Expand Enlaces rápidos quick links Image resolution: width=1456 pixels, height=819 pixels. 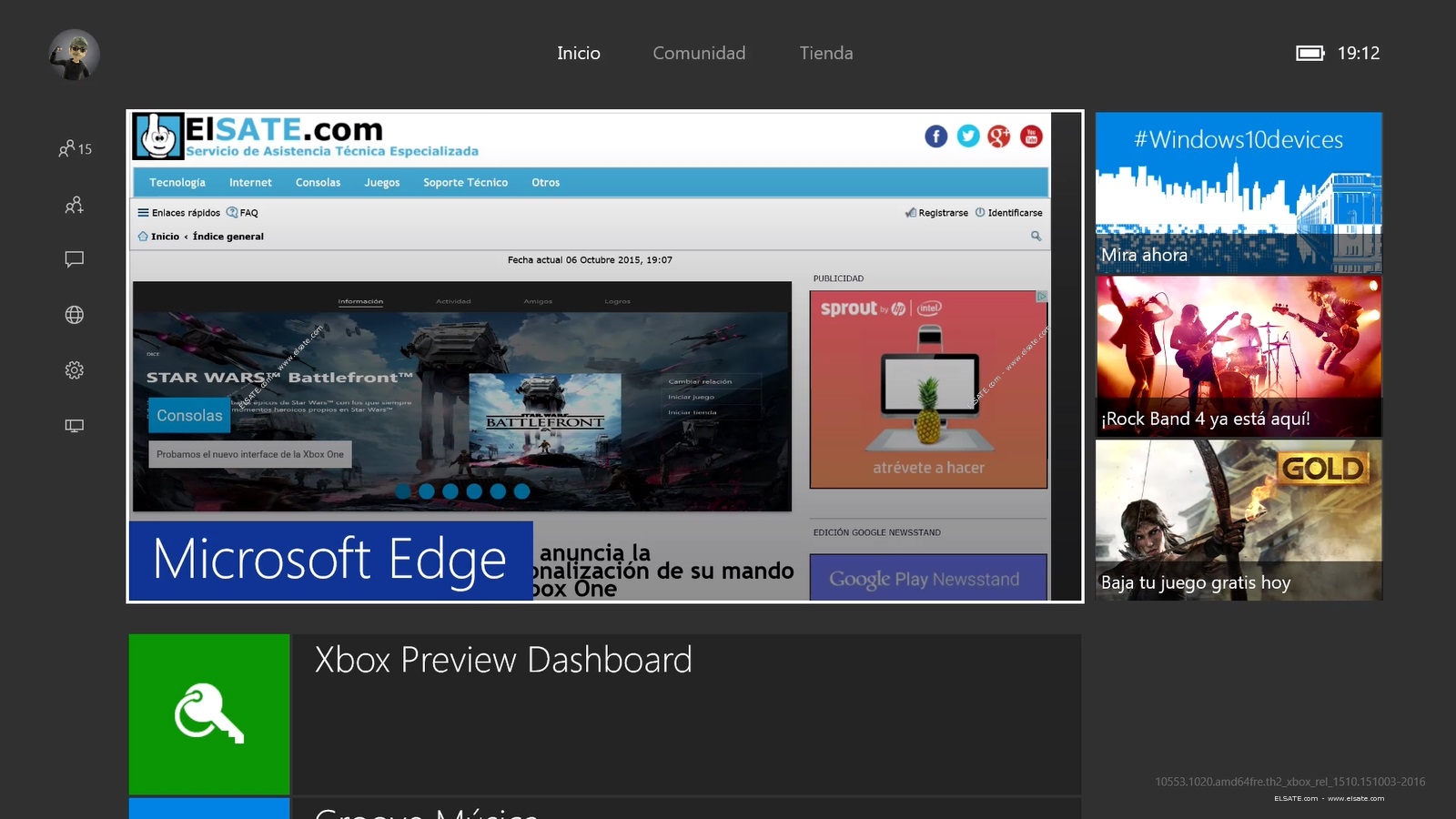click(179, 213)
